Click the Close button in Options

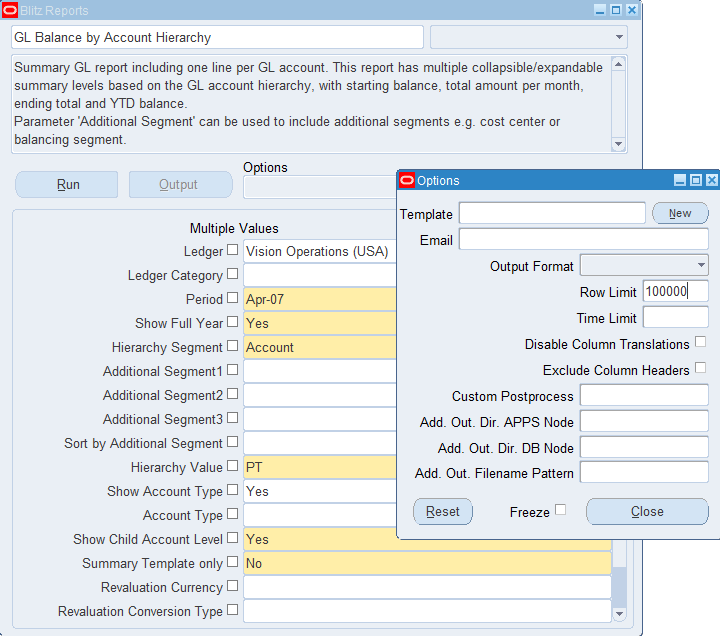647,512
